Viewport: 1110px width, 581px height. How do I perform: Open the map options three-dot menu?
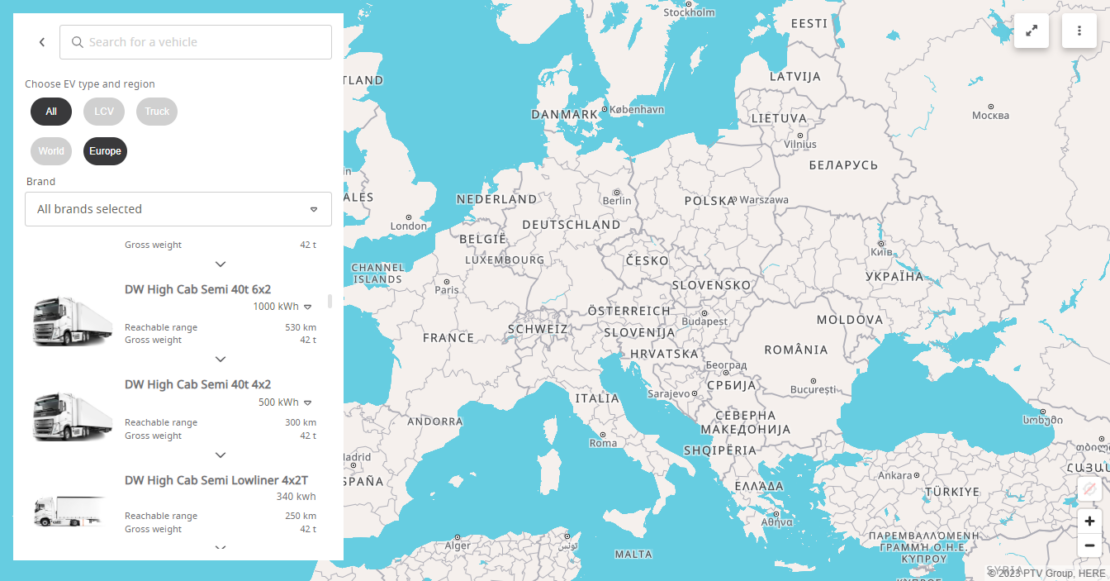(1079, 31)
